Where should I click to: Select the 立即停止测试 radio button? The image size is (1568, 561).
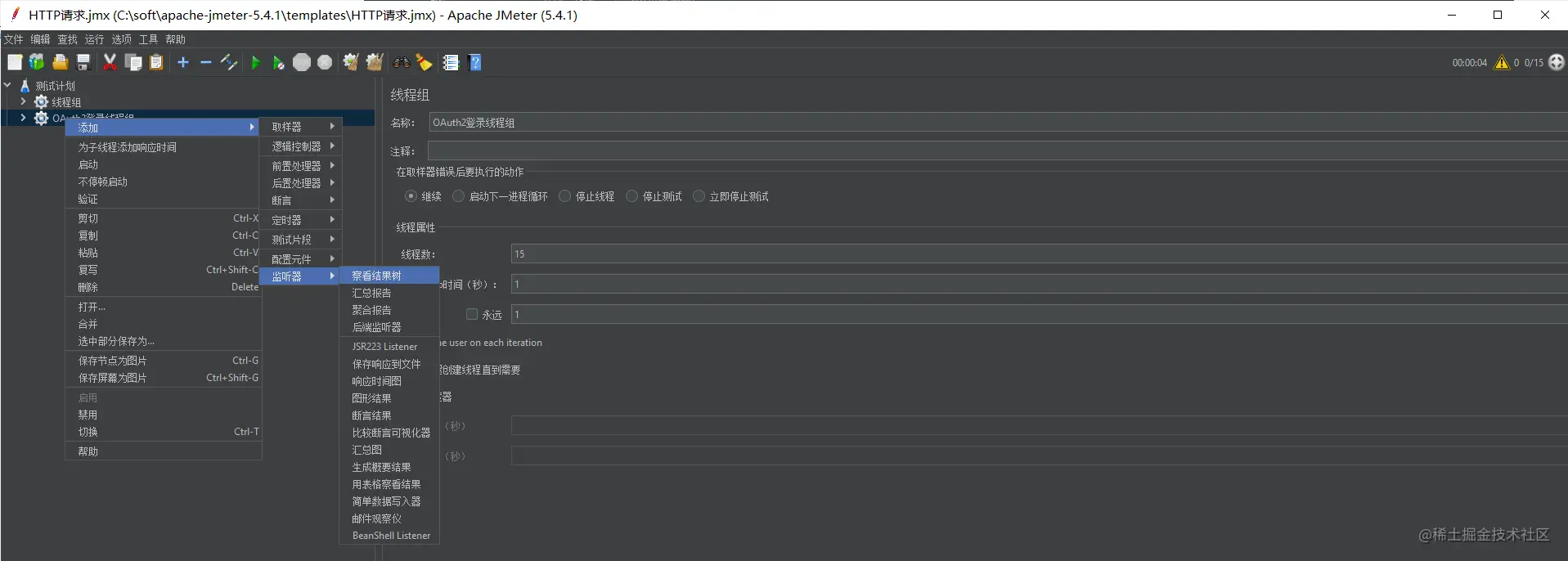699,196
